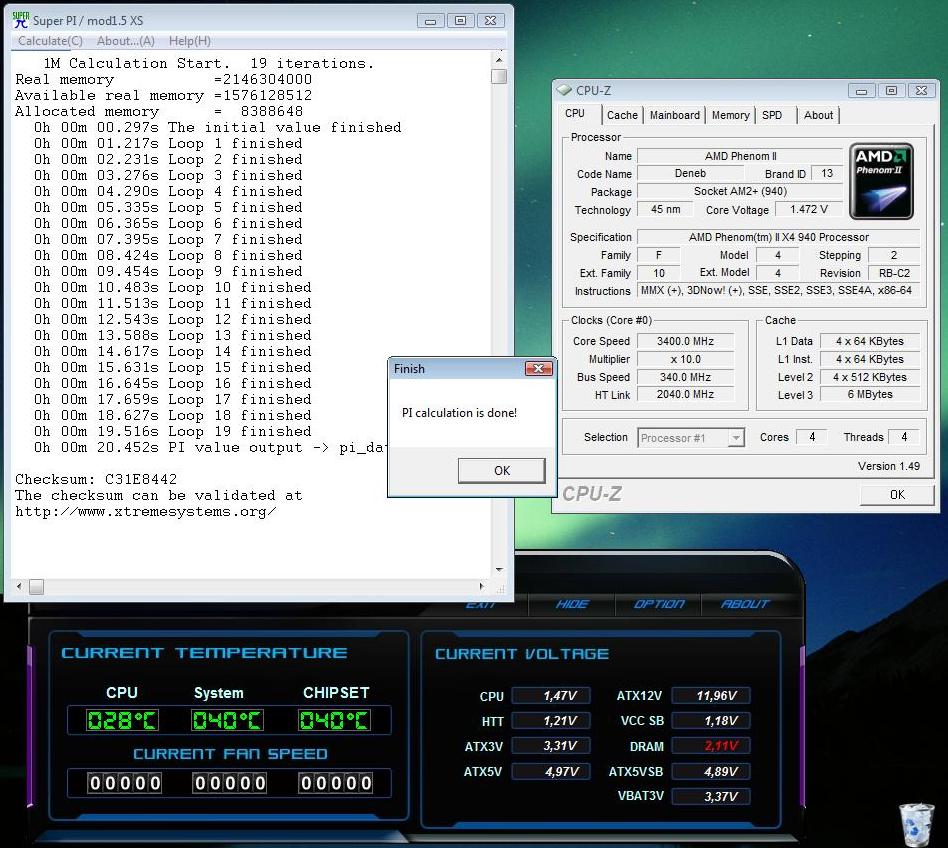Click the ATX5VSB voltage reading 4,89V

coord(712,771)
